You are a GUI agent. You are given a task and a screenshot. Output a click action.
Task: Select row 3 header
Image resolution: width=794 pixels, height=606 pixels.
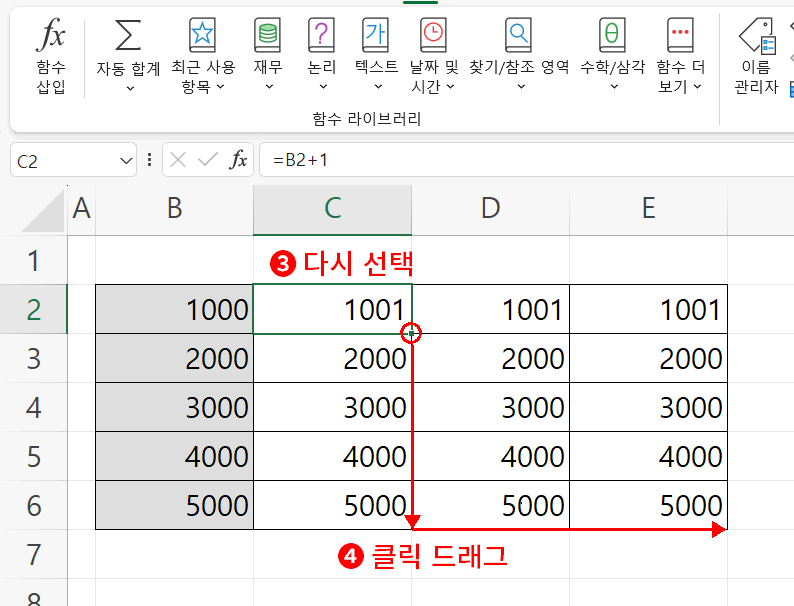(33, 358)
